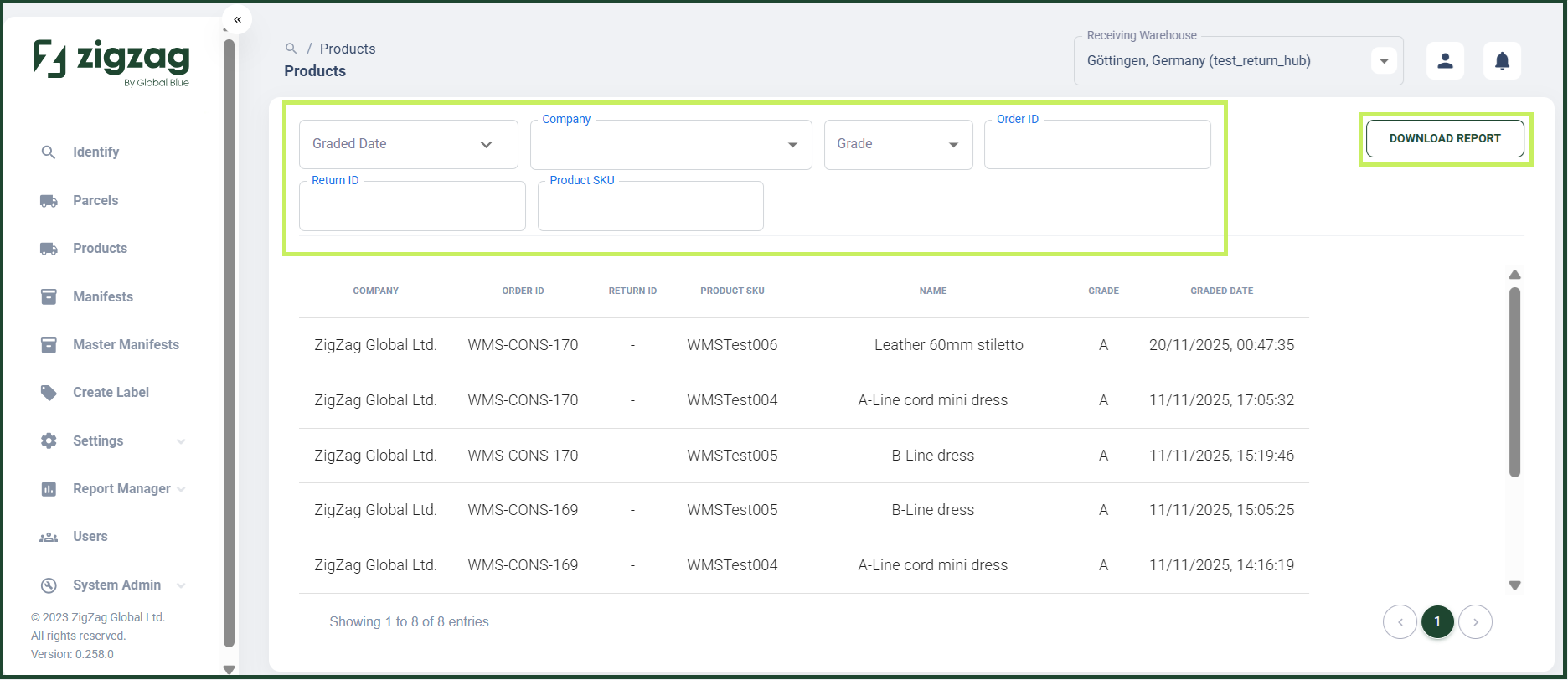Click the GRADE column header
The width and height of the screenshot is (1568, 680).
(1103, 291)
